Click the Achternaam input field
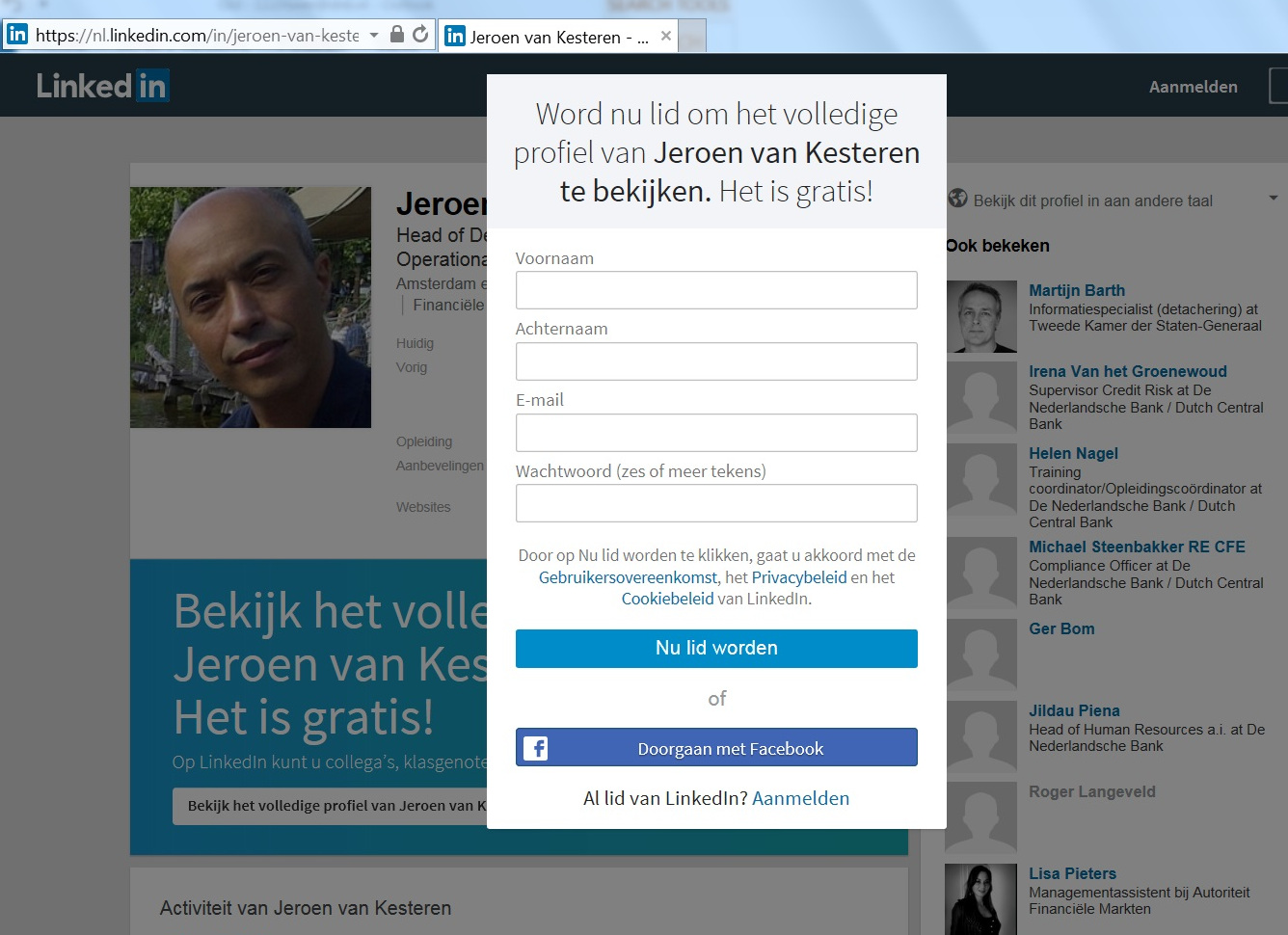The height and width of the screenshot is (935, 1288). [x=716, y=361]
